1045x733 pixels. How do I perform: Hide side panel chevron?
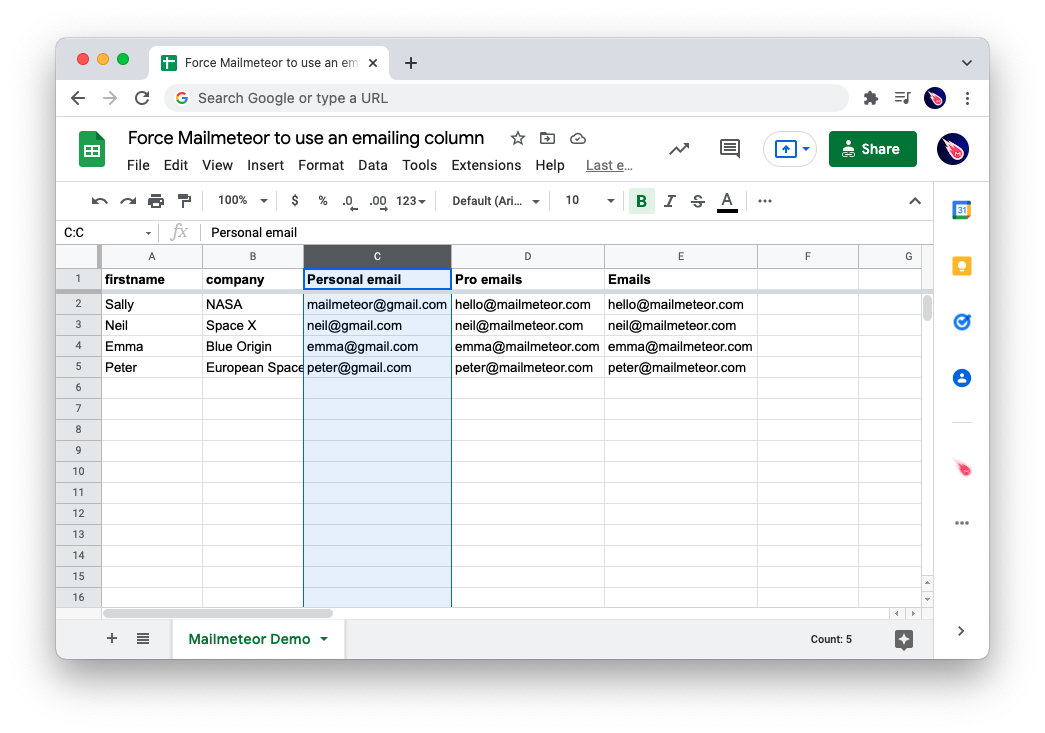(x=961, y=631)
